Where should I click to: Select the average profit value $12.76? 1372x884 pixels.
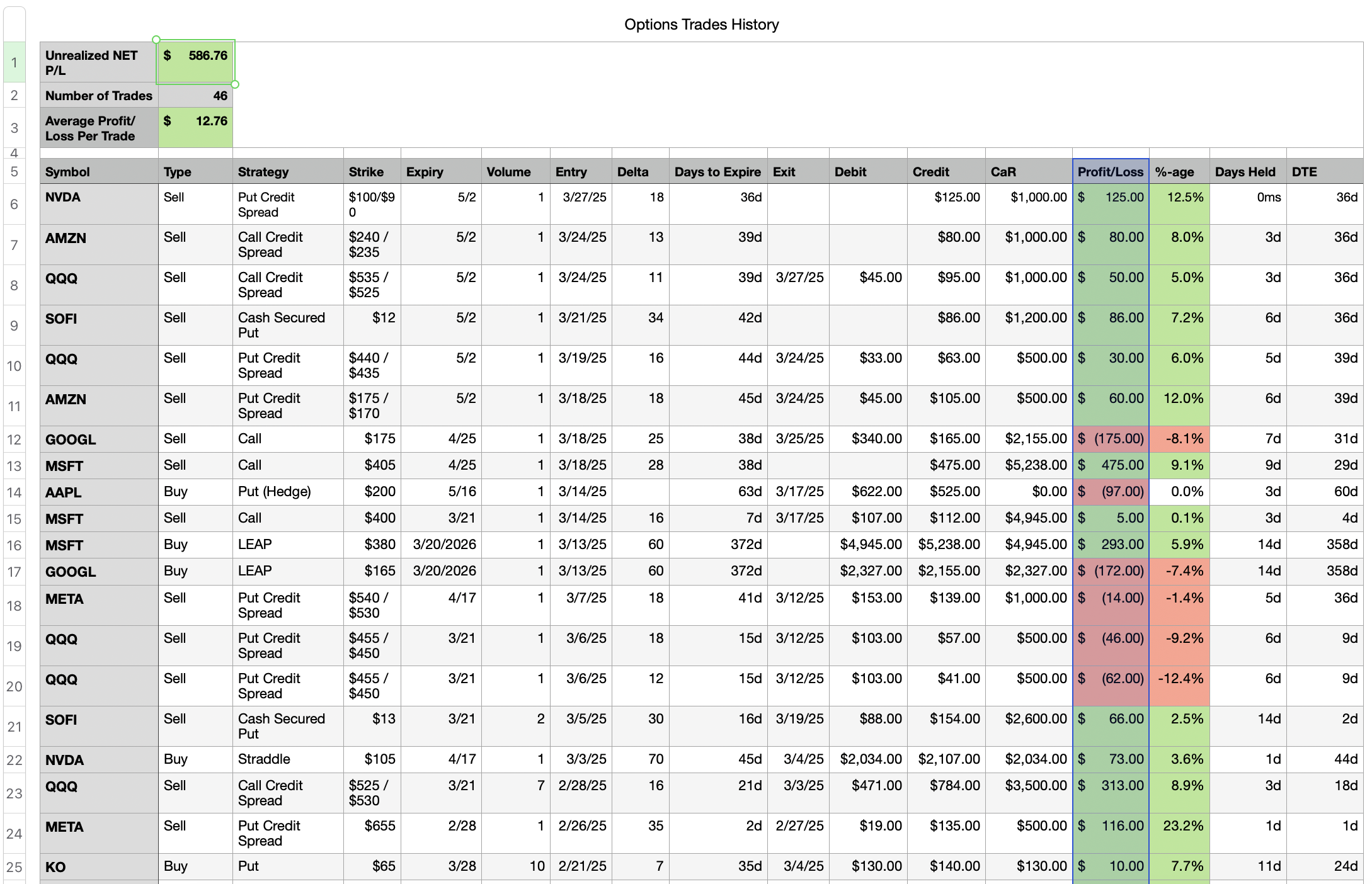(195, 128)
